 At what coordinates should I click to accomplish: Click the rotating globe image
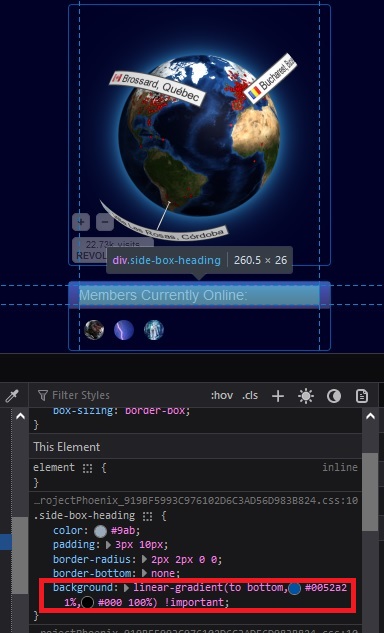click(x=199, y=135)
